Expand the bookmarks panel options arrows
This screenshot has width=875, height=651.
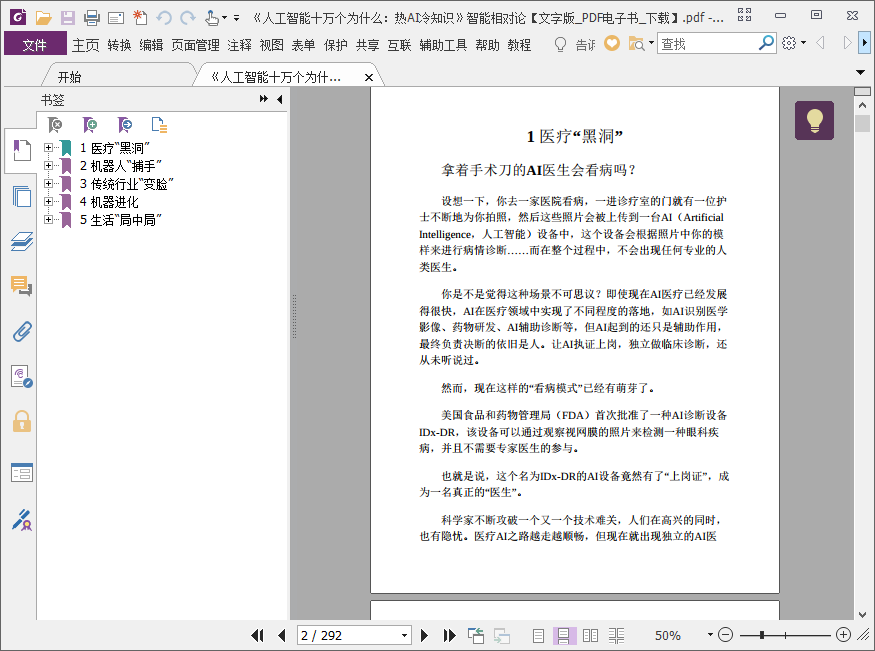pyautogui.click(x=263, y=99)
